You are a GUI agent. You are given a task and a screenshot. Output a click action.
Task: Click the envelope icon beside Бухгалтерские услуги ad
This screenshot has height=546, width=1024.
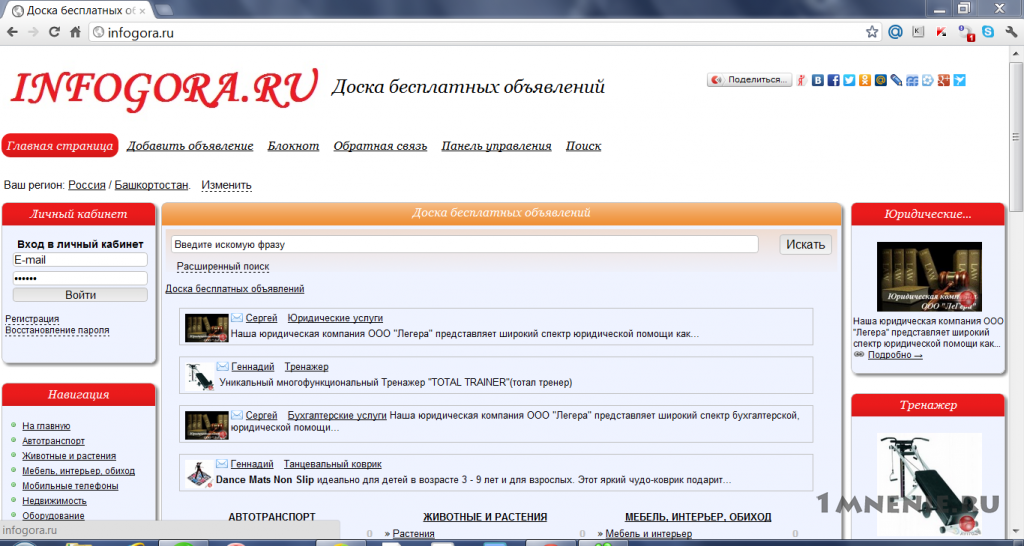tap(236, 415)
